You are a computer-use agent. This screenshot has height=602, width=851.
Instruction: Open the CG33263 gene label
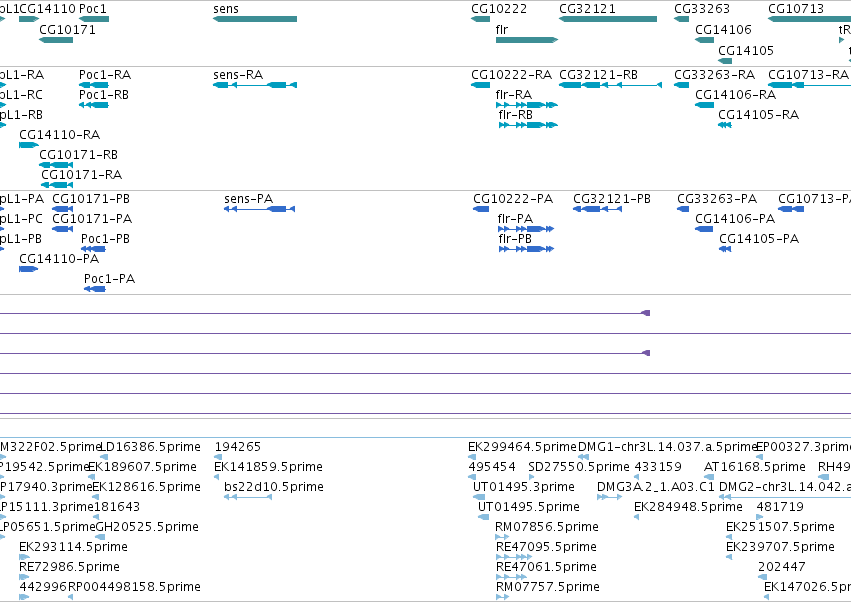click(x=702, y=9)
